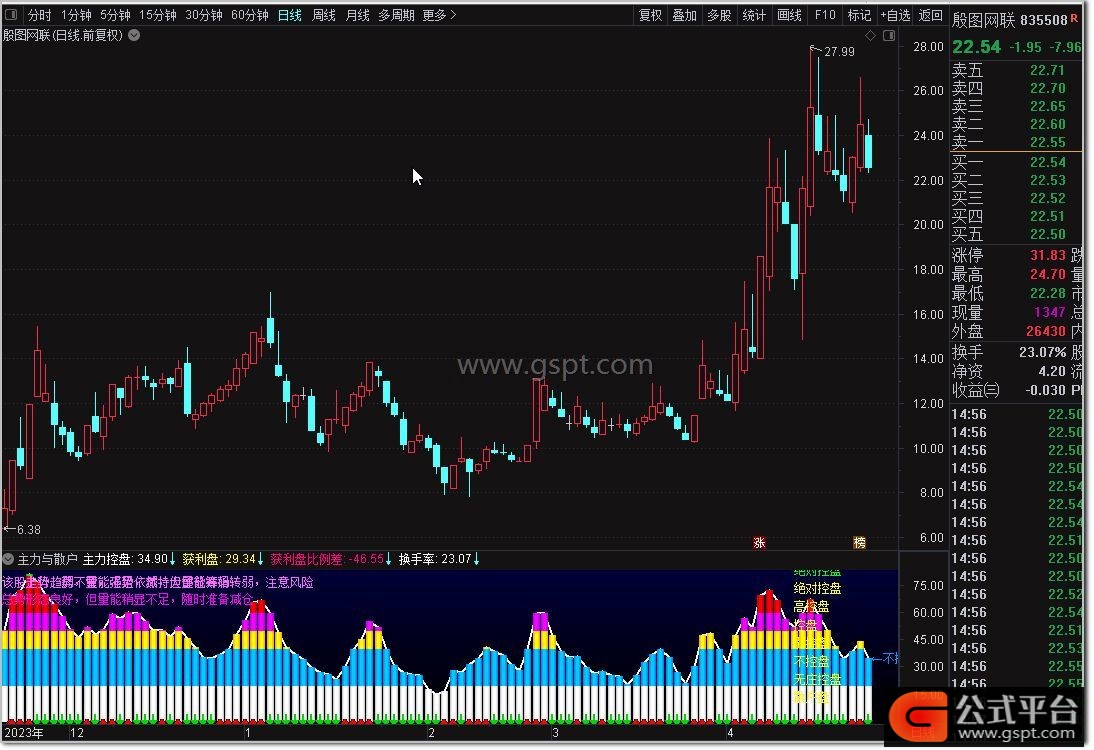
Task: Select the 日线 daily period
Action: (x=290, y=15)
